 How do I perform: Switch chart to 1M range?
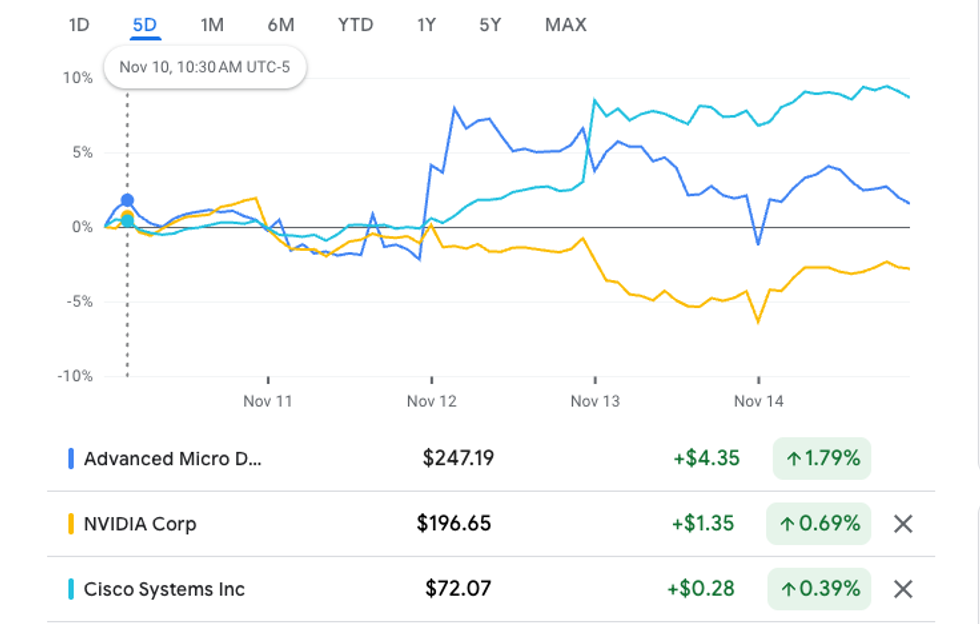coord(212,25)
